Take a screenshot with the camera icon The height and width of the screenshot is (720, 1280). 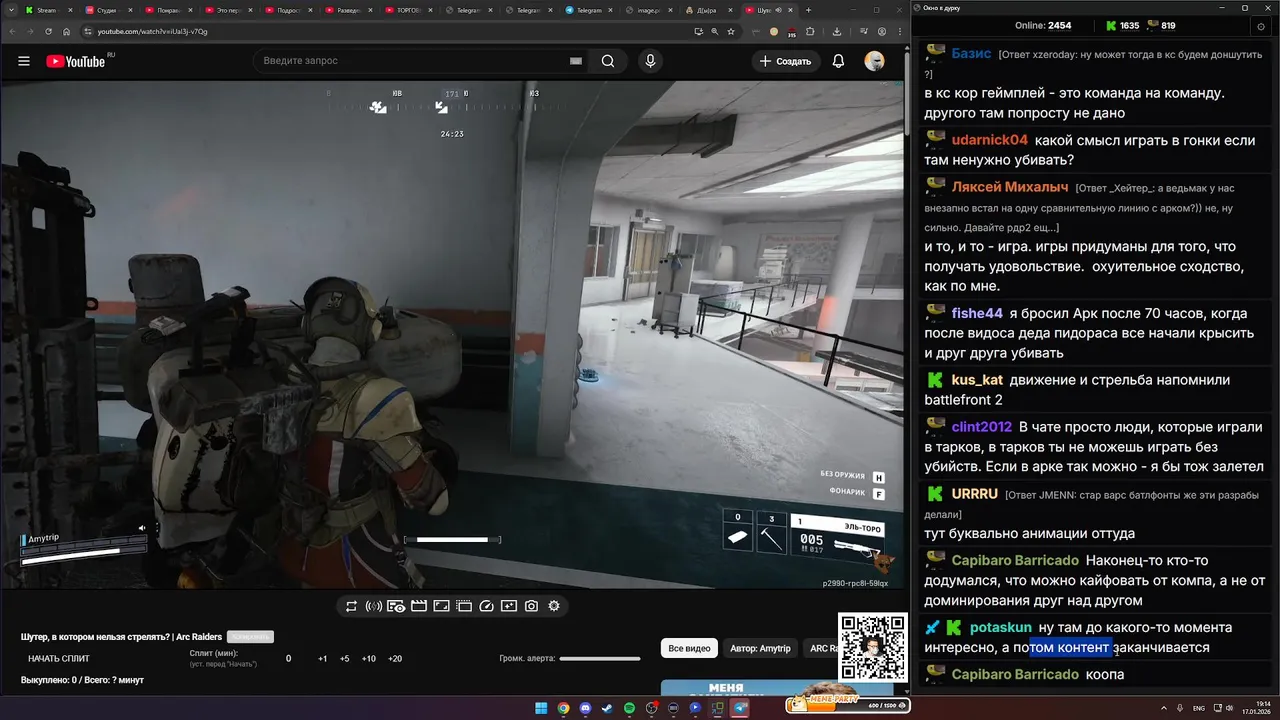coord(531,606)
